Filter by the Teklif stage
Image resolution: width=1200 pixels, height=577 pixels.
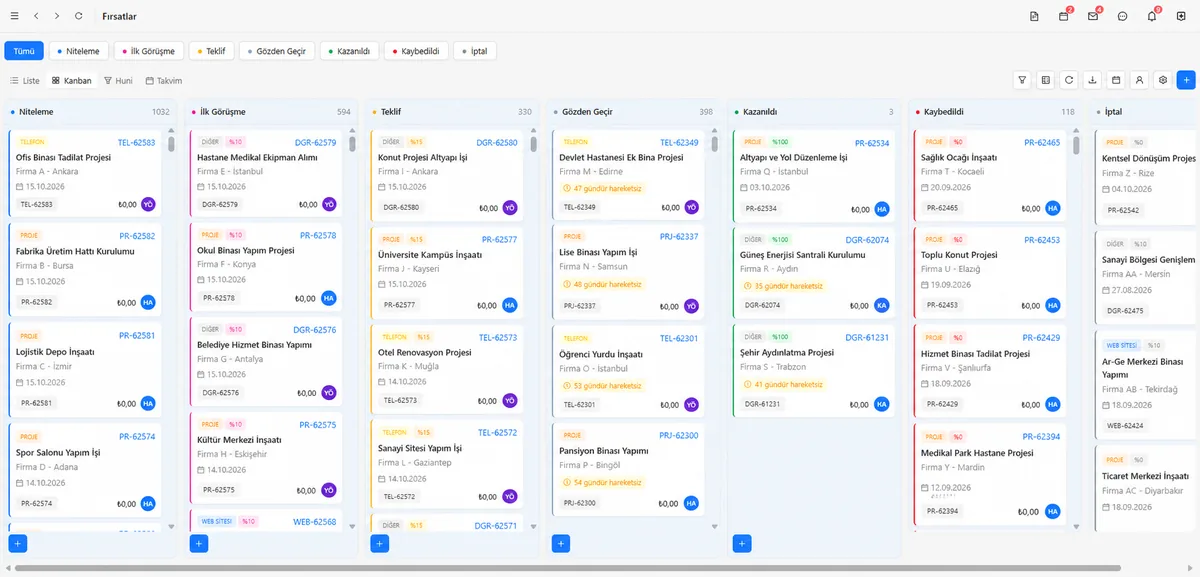tap(211, 51)
